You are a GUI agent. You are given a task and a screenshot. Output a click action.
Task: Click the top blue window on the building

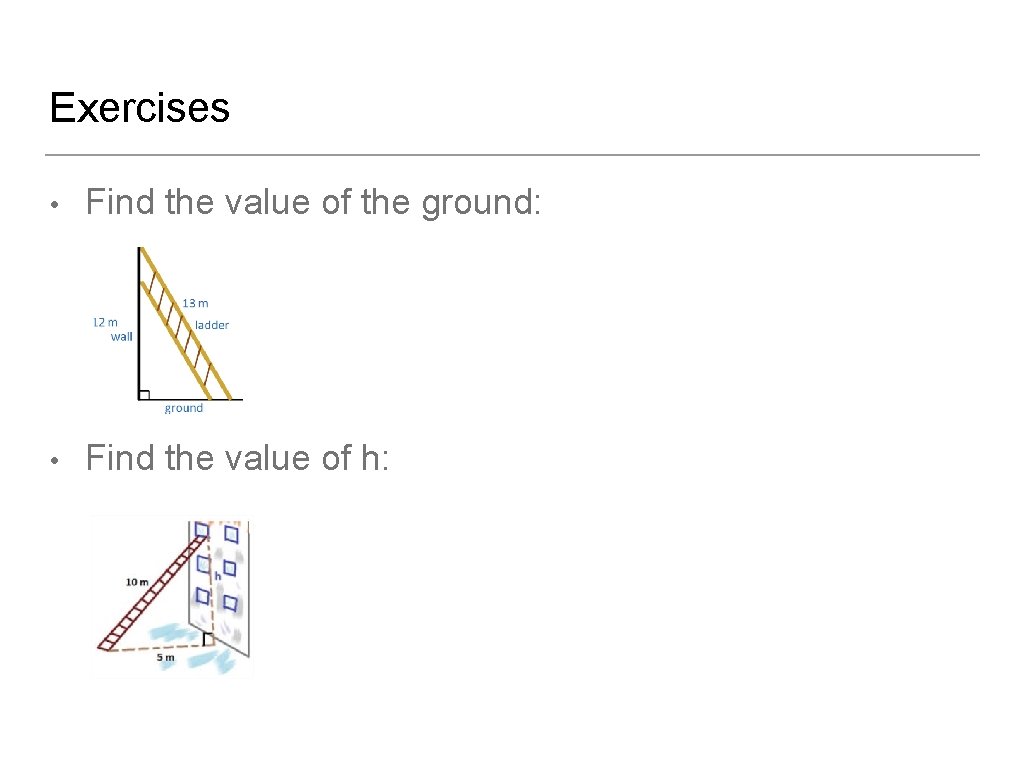(x=201, y=530)
